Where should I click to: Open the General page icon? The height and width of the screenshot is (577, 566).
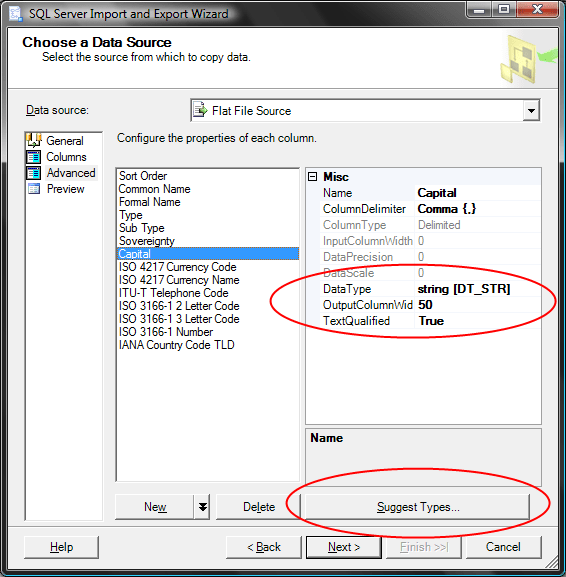[34, 141]
